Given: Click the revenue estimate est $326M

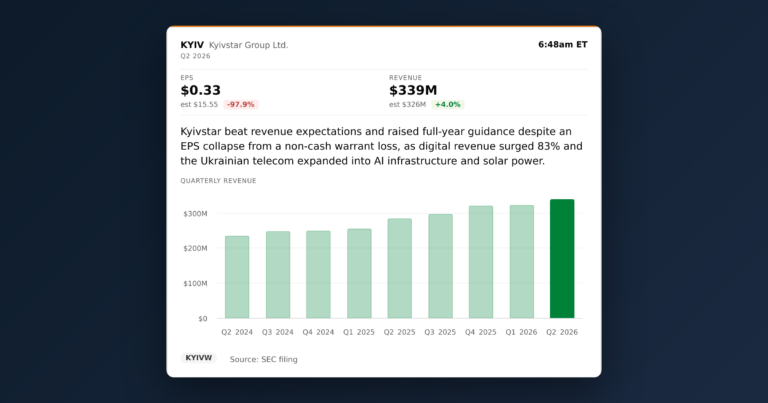Looking at the screenshot, I should pos(408,104).
